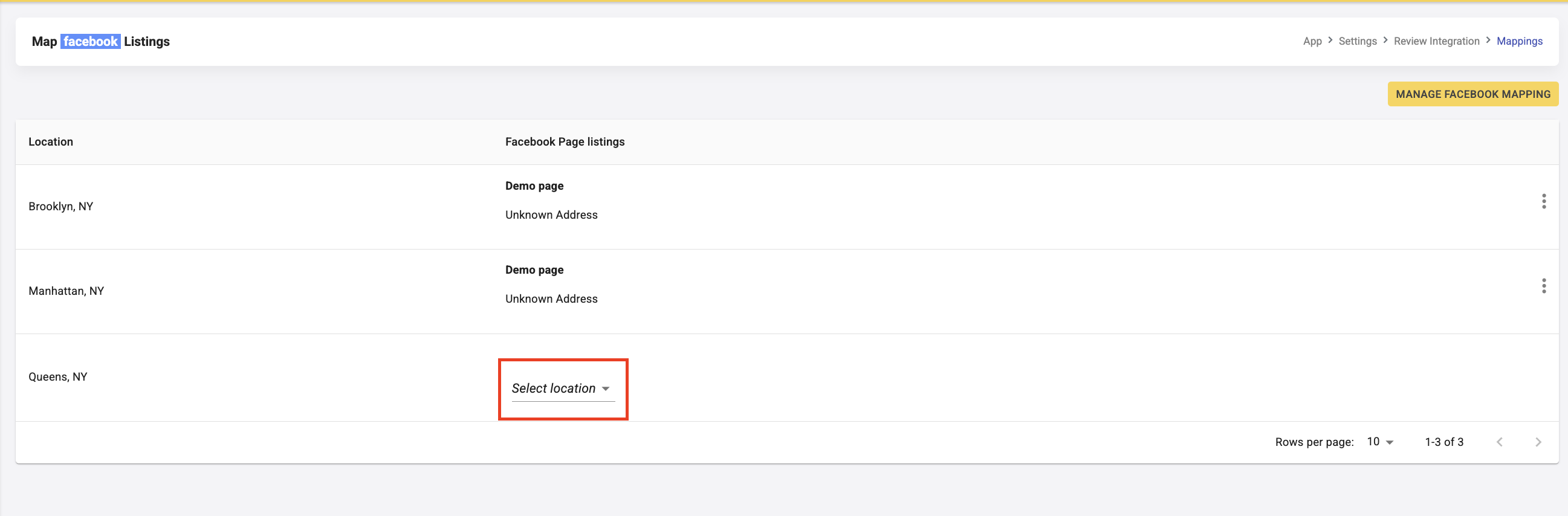Open the Brooklyn, NY row options menu
This screenshot has height=516, width=1568.
pos(1544,201)
